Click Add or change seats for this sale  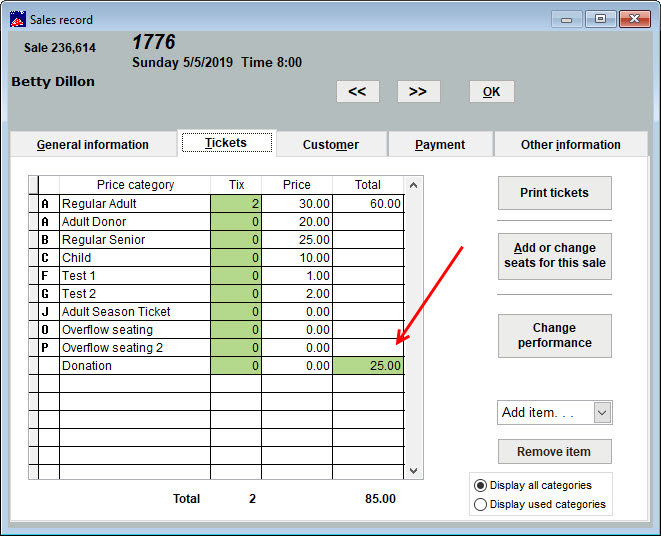(x=554, y=256)
